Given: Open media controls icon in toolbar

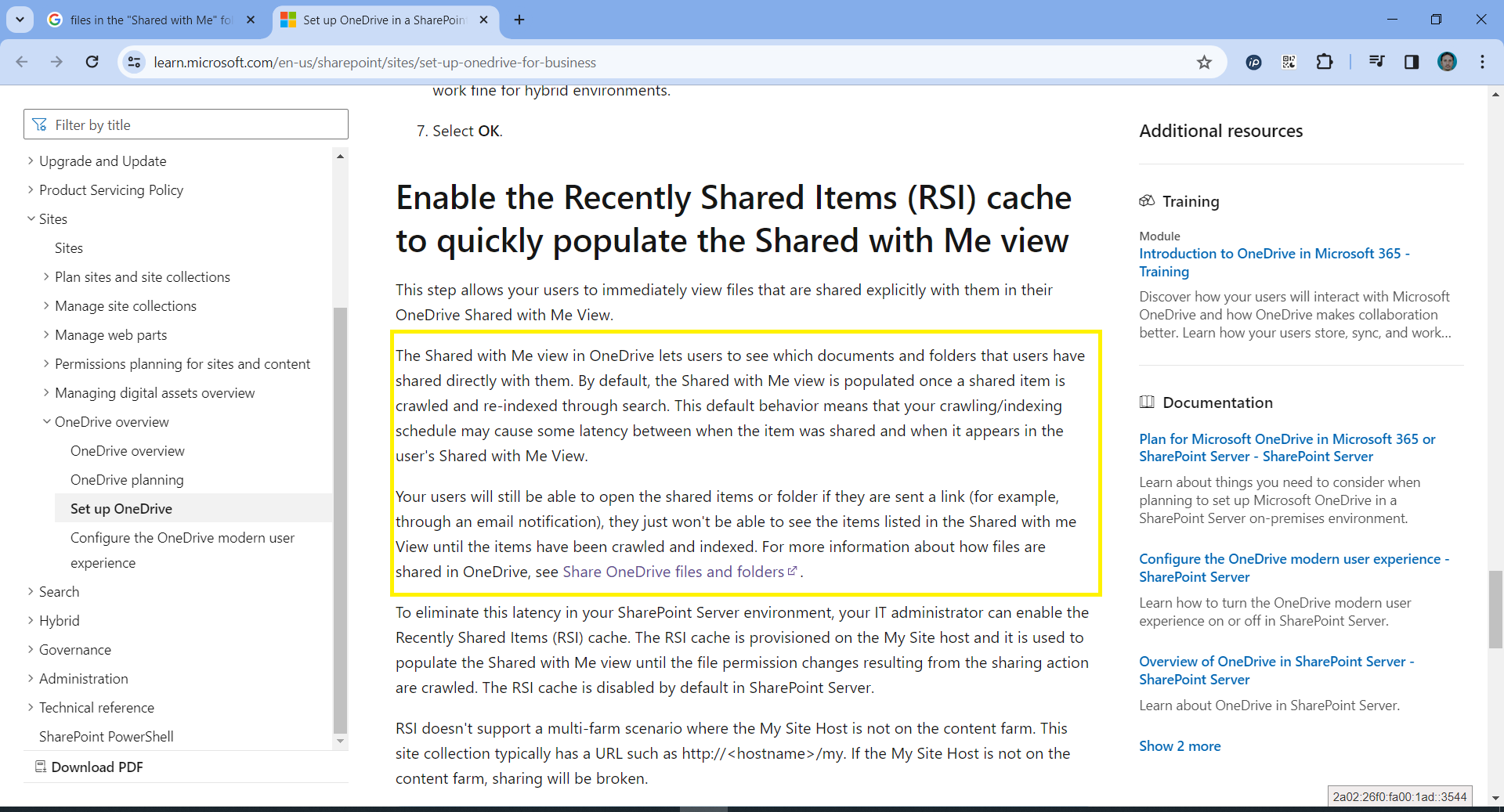Looking at the screenshot, I should tap(1376, 62).
